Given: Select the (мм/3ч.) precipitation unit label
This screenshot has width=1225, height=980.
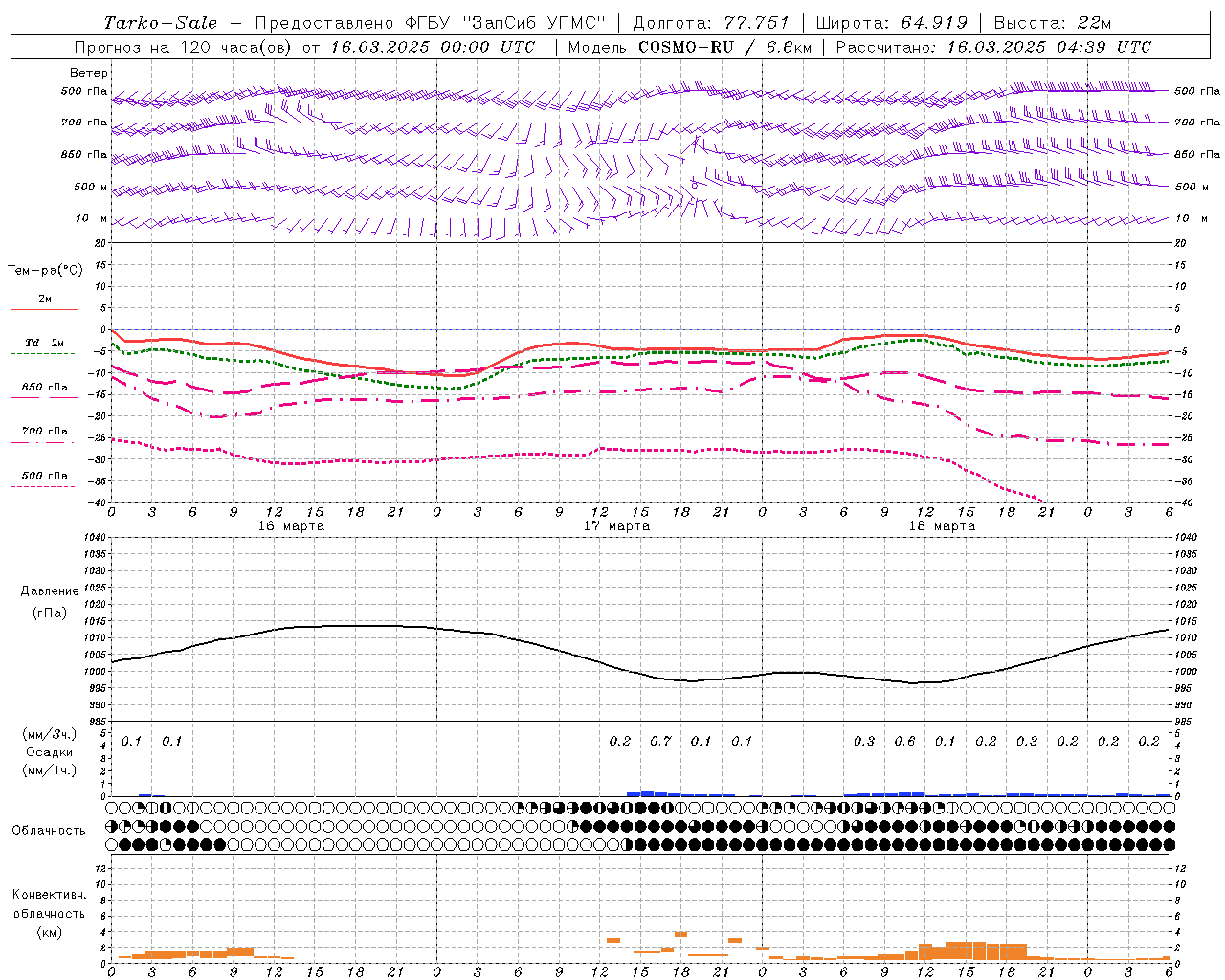Looking at the screenshot, I should pos(50,734).
